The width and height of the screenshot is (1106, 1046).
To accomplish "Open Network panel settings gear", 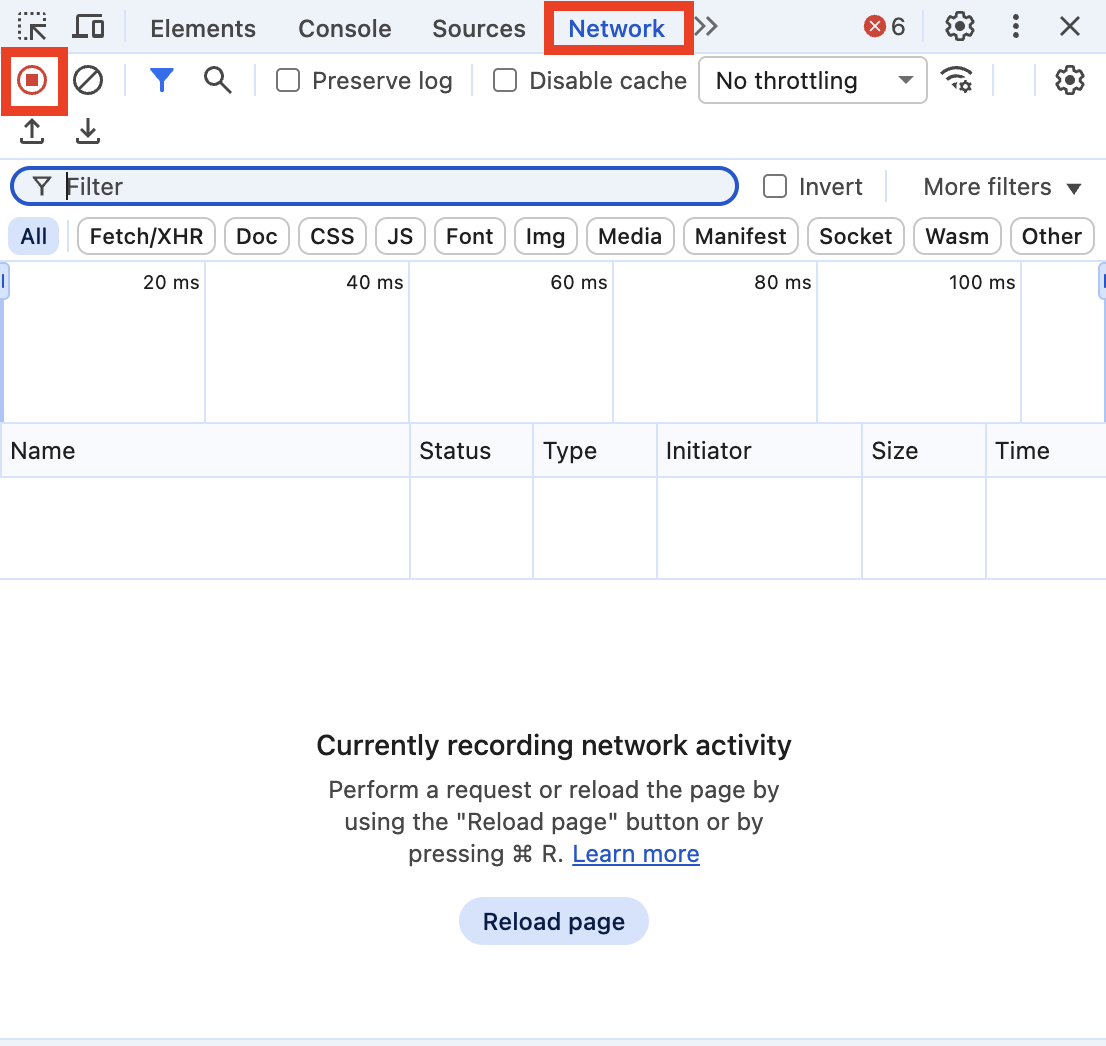I will pos(1069,80).
